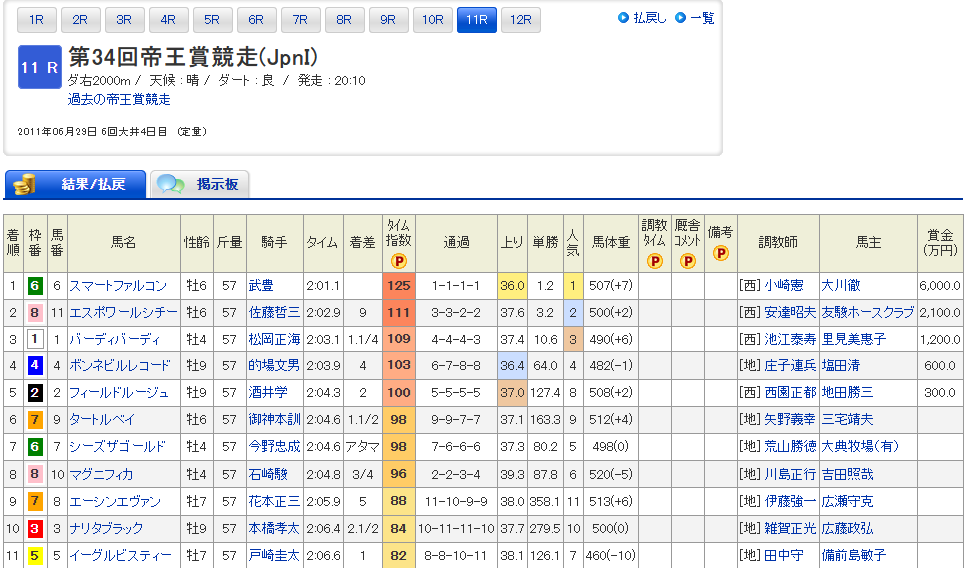The image size is (965, 568).
Task: Open trainer 小崎憲 link
Action: (783, 285)
